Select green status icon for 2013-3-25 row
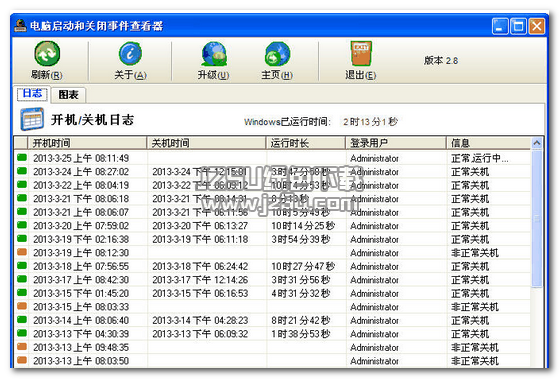Viewport: 560px width, 379px height. [x=22, y=157]
